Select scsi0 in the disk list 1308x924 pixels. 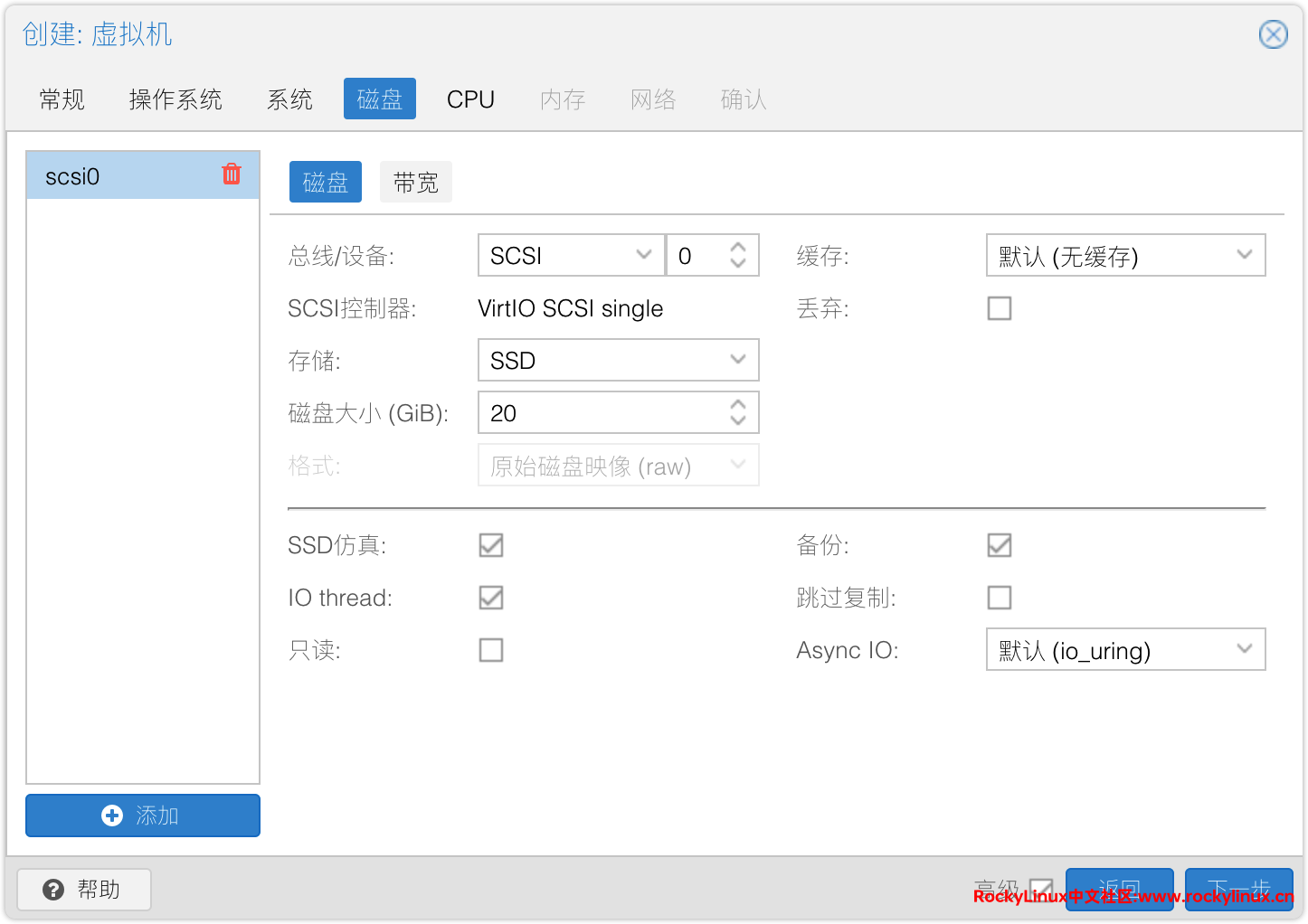pyautogui.click(x=118, y=176)
